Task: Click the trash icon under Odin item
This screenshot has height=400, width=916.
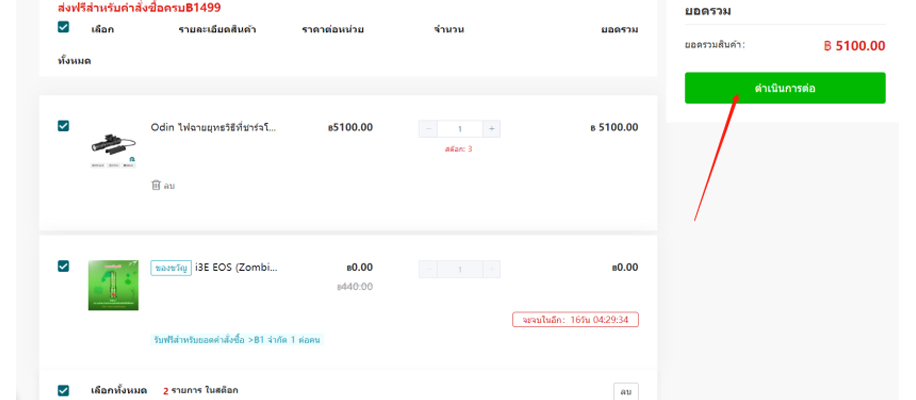Action: pos(155,185)
